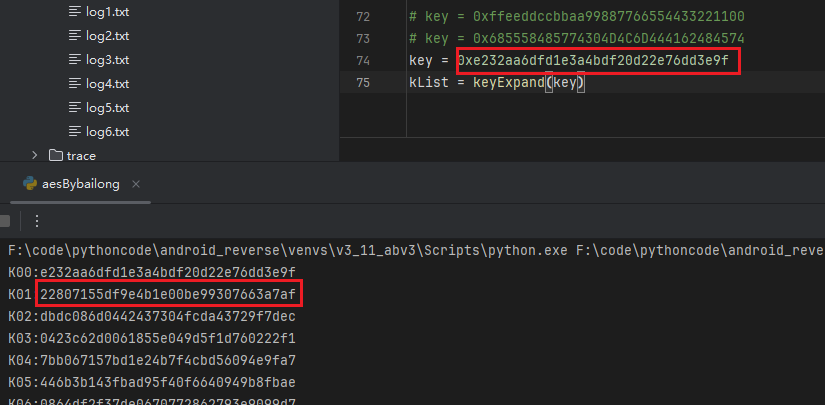Click the K01 round key output value

click(168, 294)
